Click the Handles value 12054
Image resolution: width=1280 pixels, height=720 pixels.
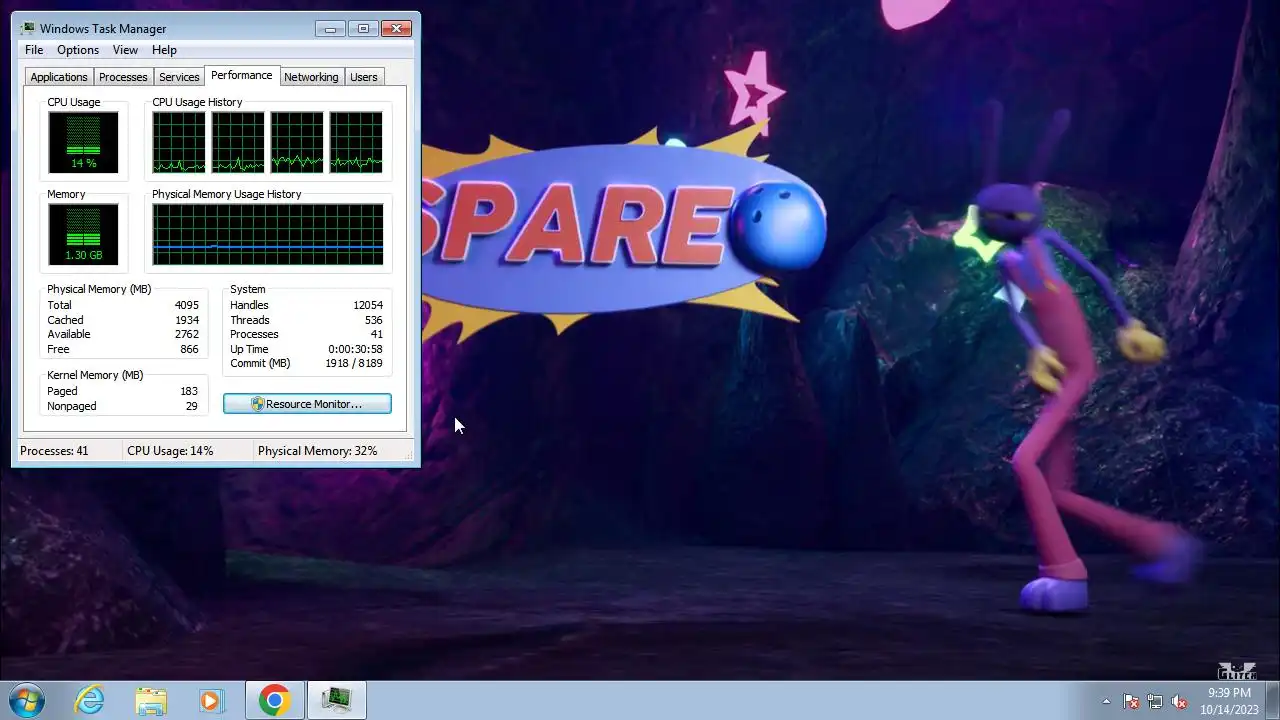pyautogui.click(x=368, y=305)
